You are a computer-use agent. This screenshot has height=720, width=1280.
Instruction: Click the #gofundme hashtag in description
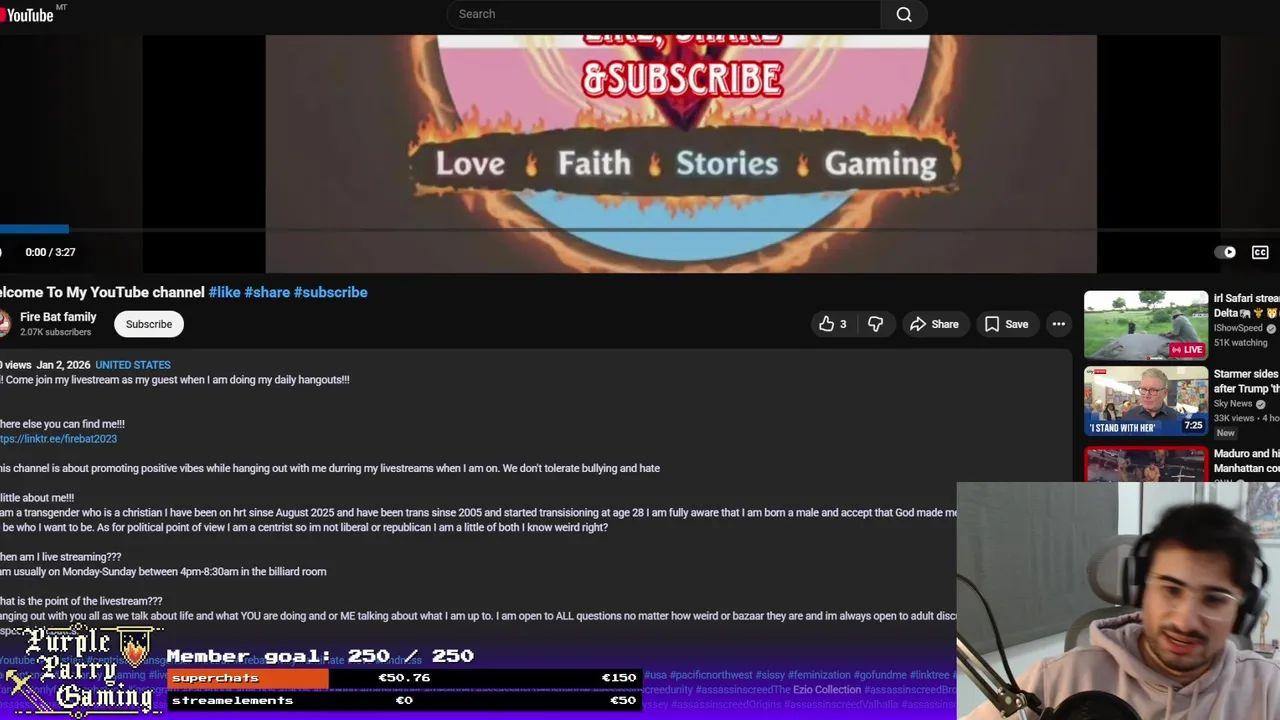click(x=879, y=675)
